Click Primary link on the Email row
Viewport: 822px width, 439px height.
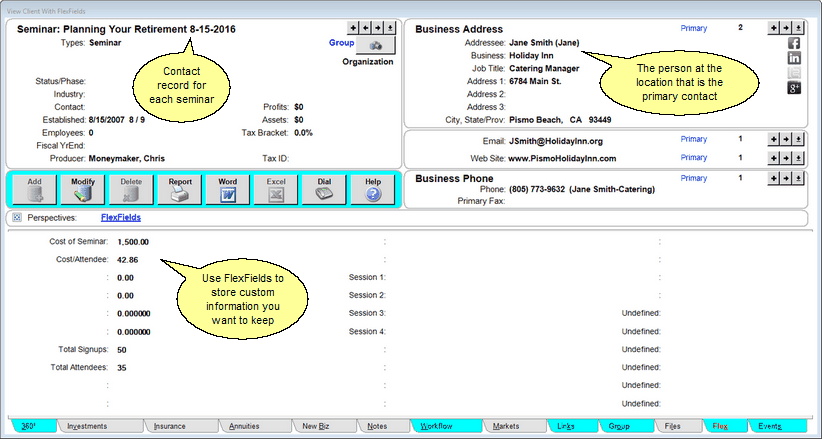tap(694, 139)
